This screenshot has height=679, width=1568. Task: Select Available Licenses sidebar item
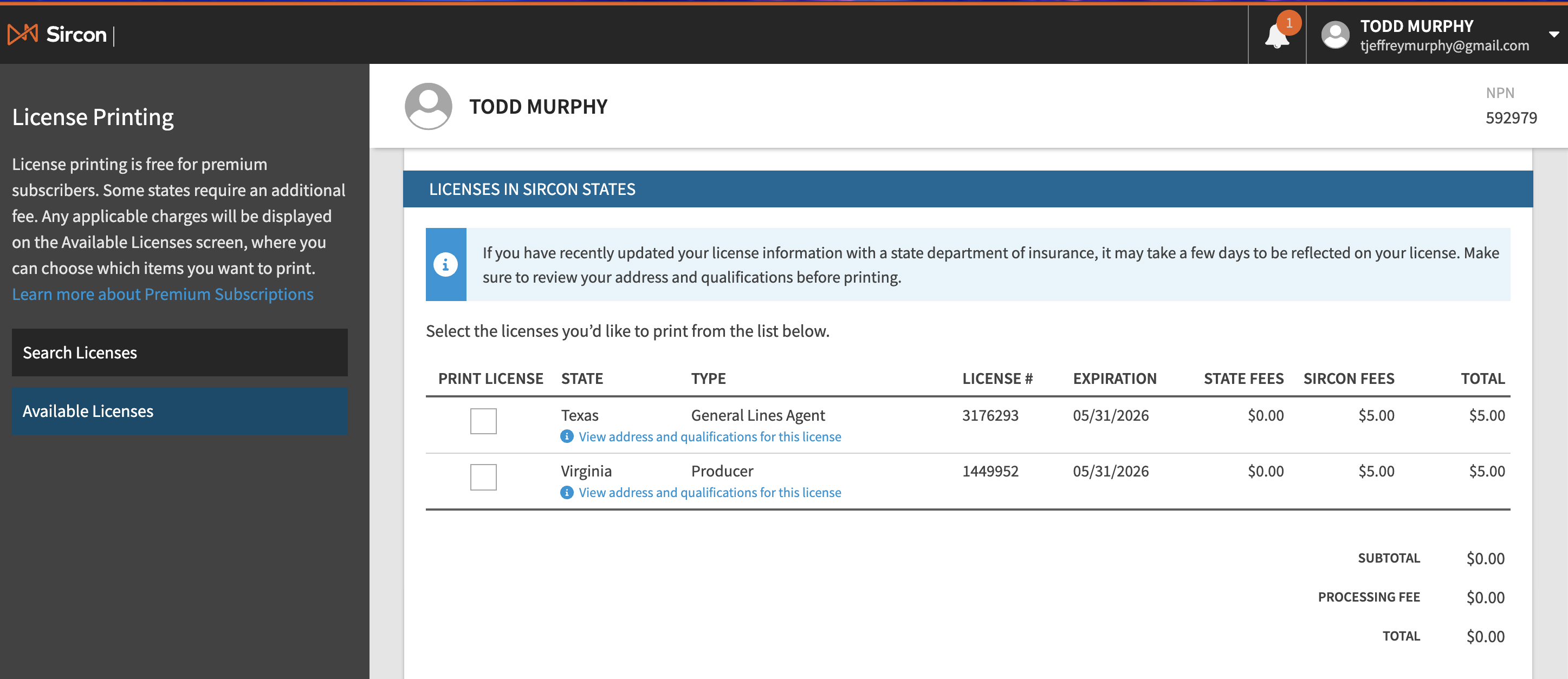[179, 412]
